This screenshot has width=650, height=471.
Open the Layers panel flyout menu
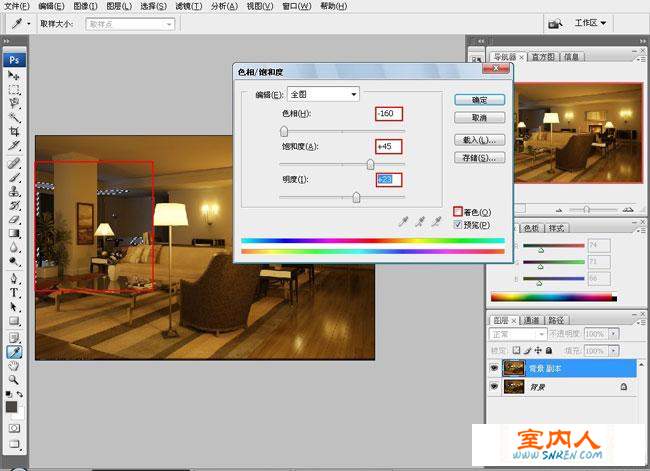641,322
